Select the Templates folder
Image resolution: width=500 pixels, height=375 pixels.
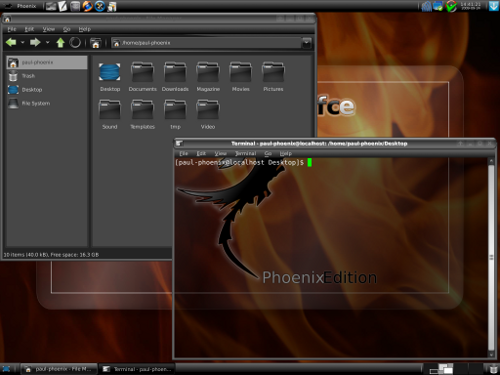point(143,114)
